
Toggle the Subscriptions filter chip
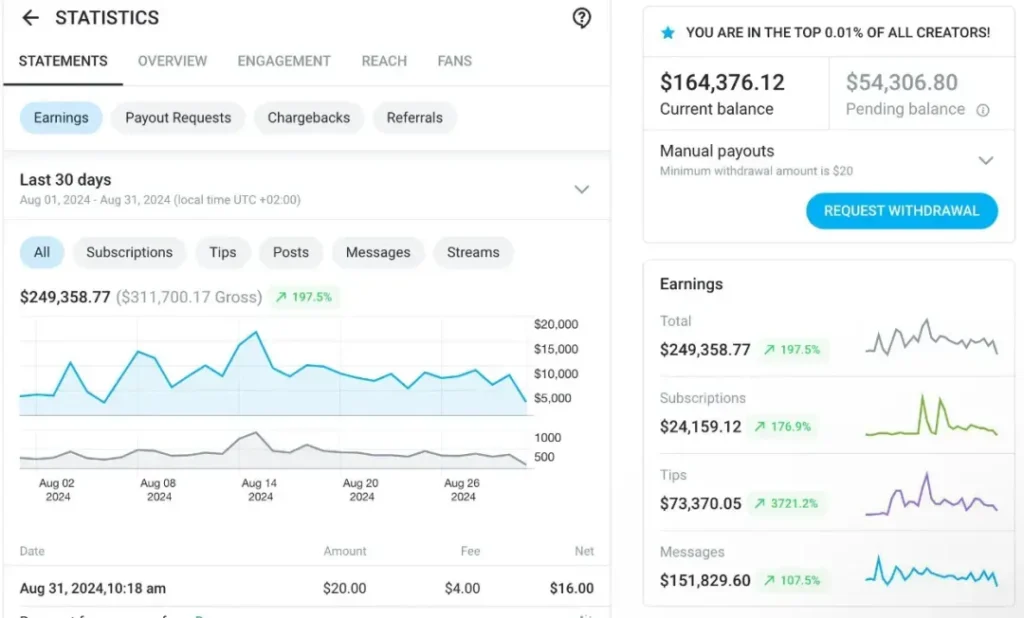[x=129, y=252]
